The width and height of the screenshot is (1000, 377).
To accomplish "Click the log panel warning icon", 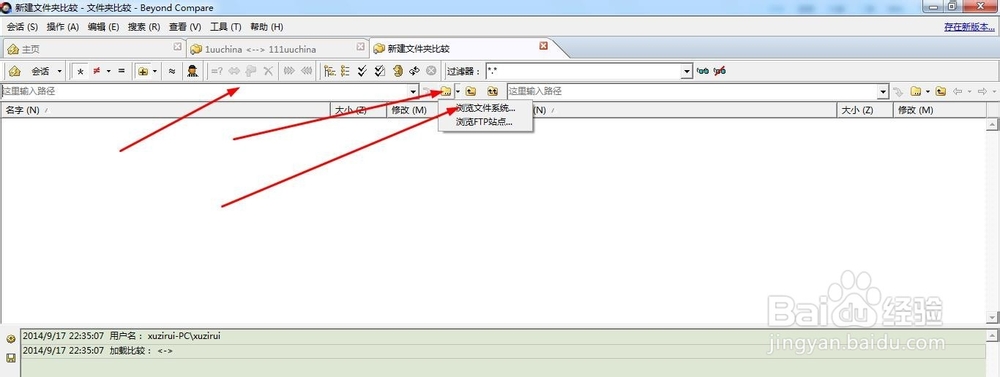I will pos(11,339).
